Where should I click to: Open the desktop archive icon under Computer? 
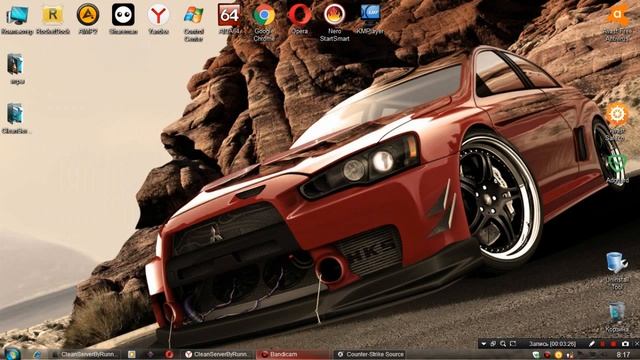pos(16,69)
